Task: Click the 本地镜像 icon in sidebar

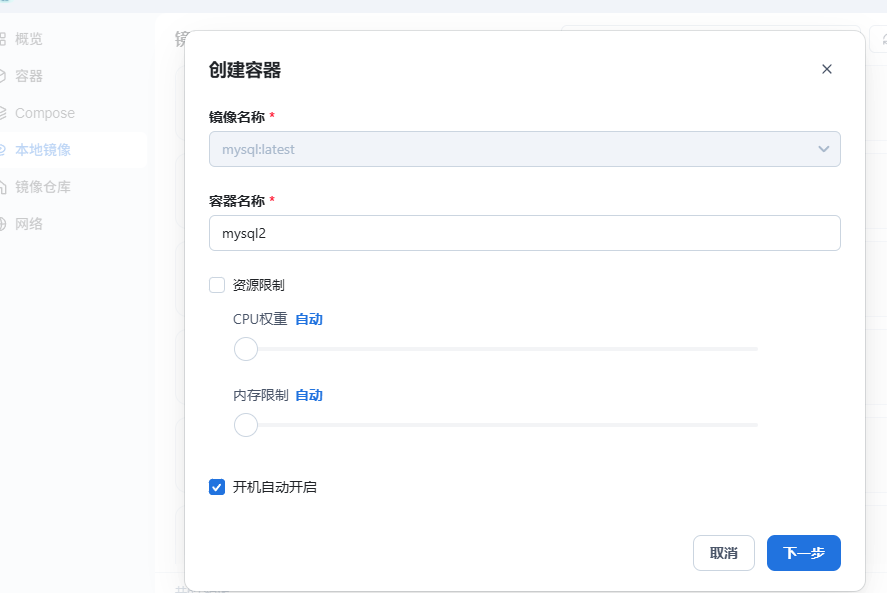Action: 3,150
